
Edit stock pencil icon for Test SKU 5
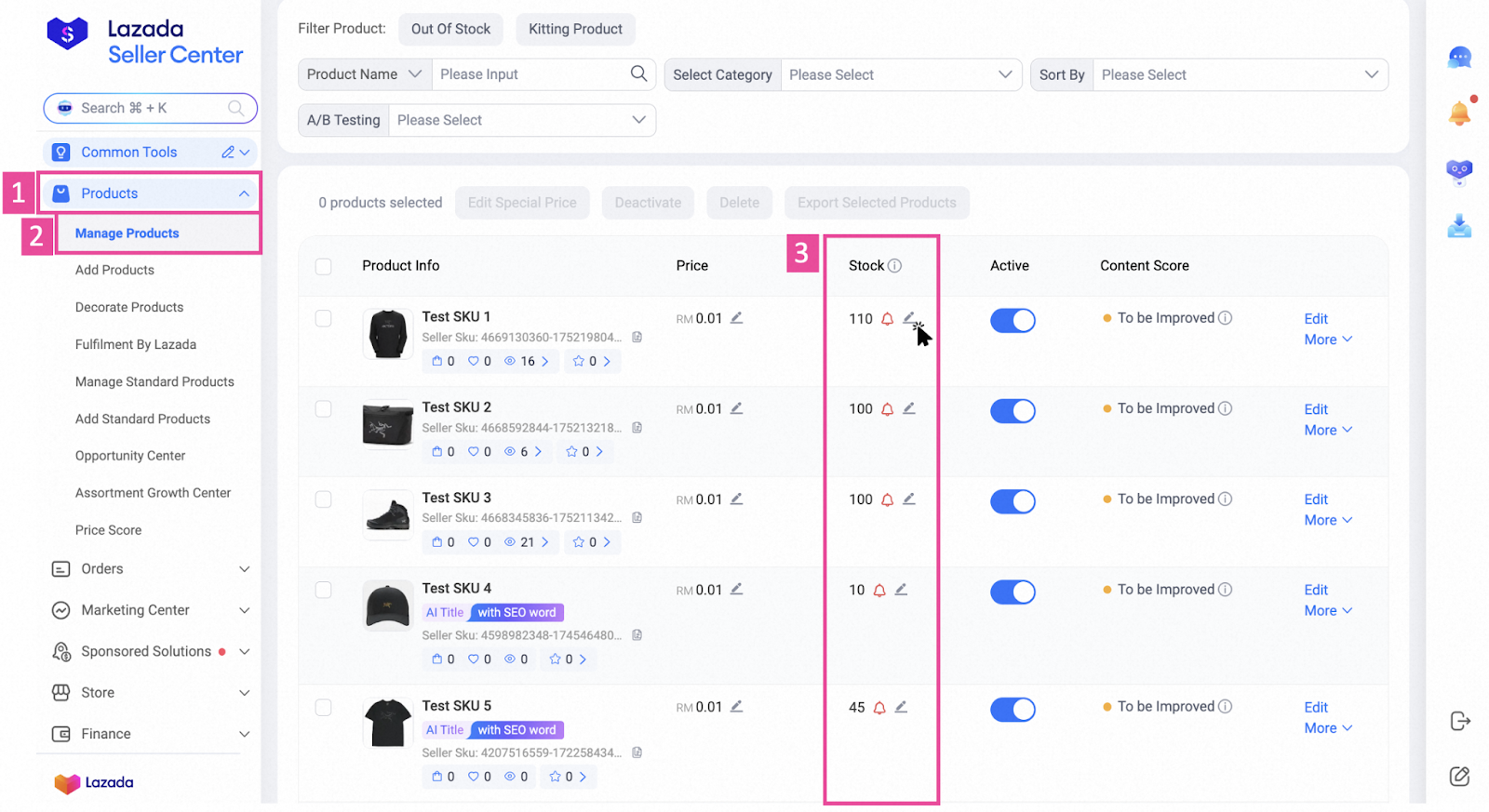tap(901, 707)
